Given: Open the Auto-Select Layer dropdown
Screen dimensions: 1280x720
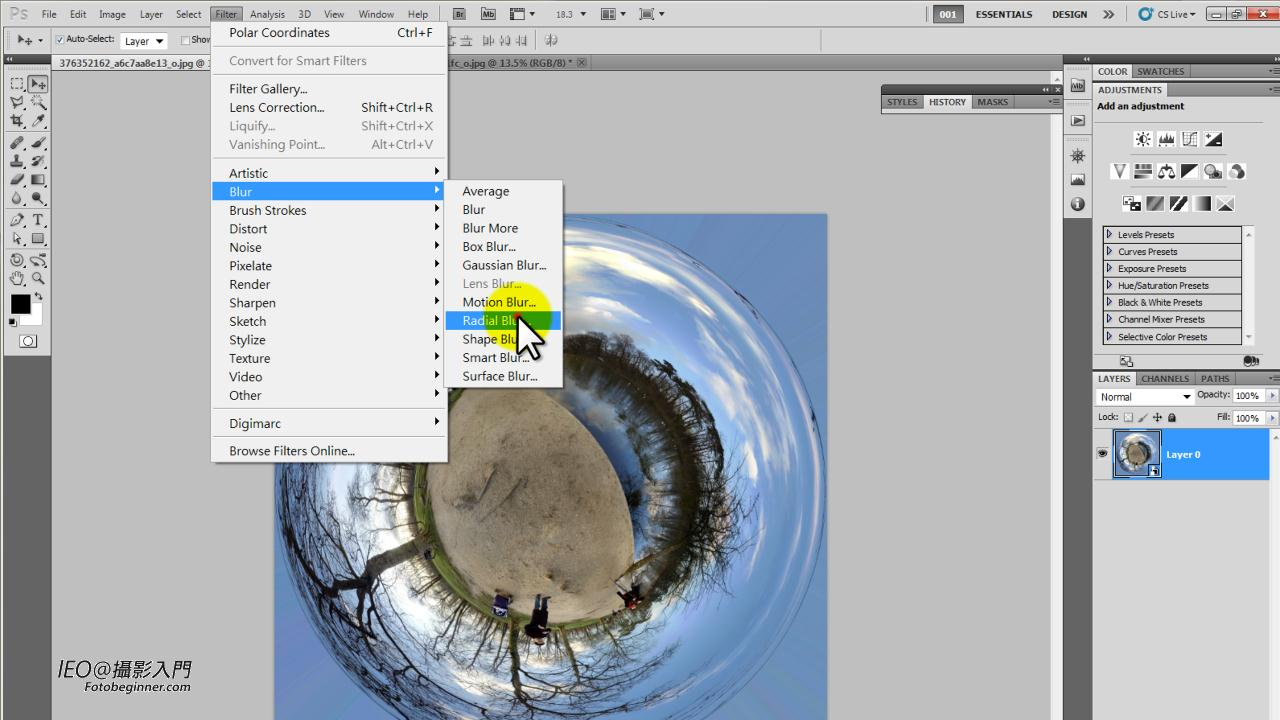Looking at the screenshot, I should coord(144,41).
